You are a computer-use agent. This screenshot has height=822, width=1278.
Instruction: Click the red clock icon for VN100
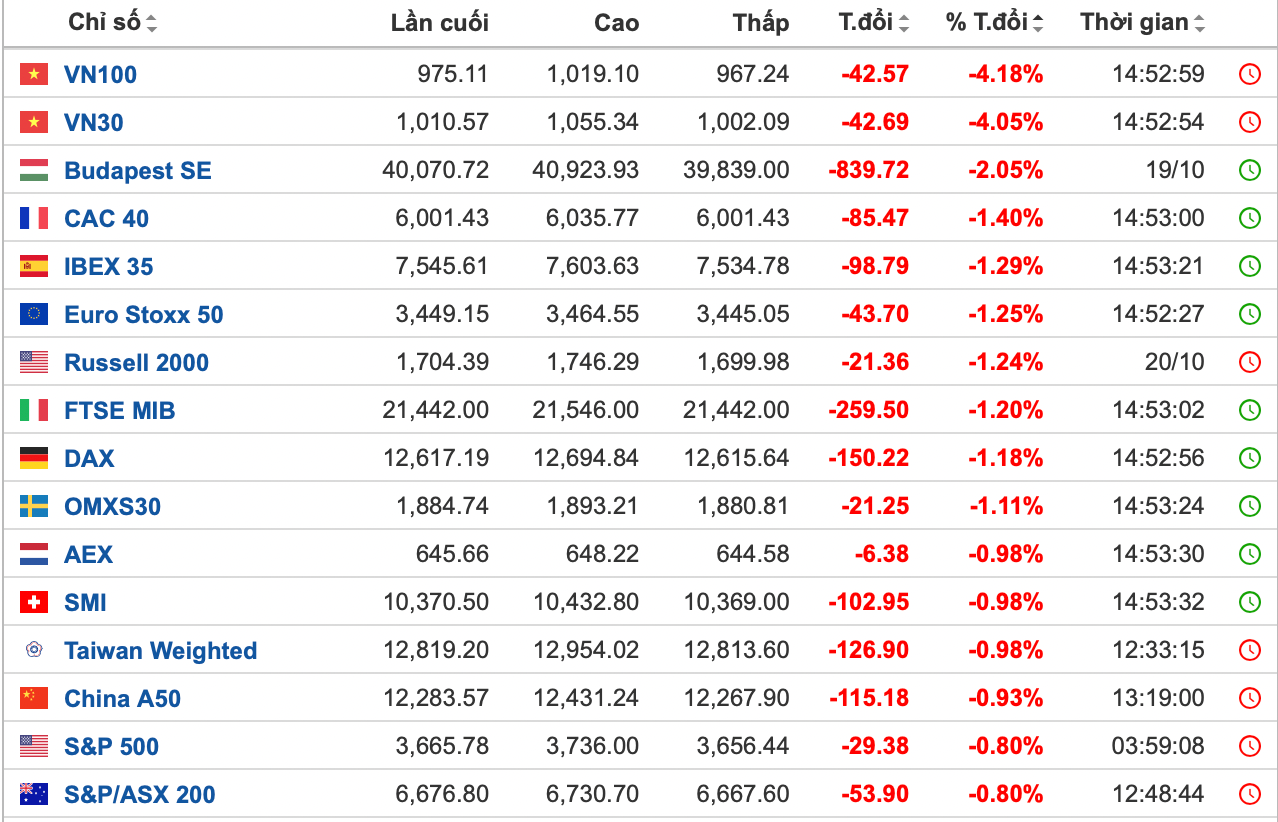[1249, 74]
